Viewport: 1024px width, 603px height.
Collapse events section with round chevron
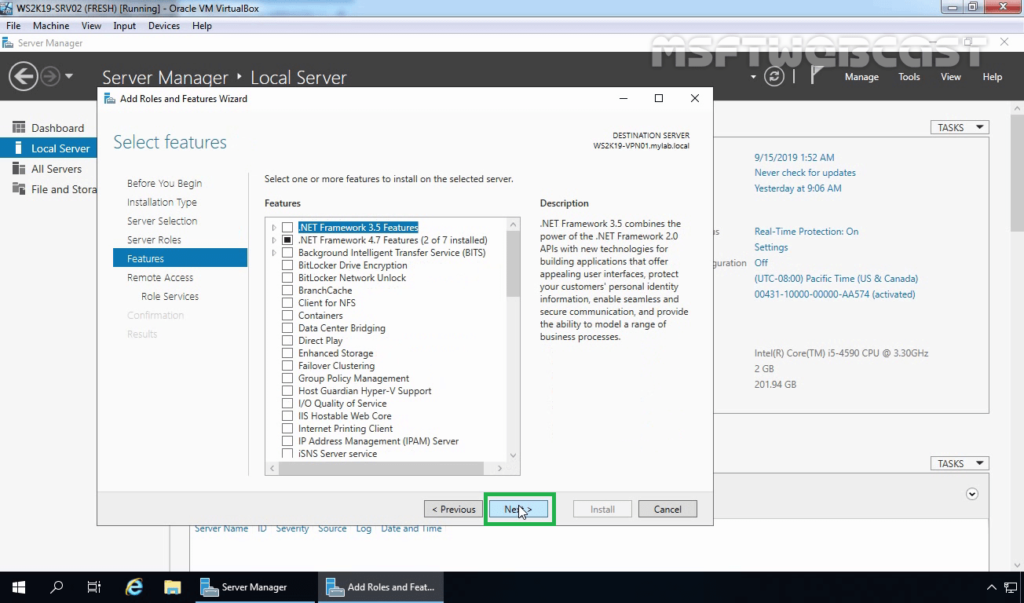click(x=972, y=494)
